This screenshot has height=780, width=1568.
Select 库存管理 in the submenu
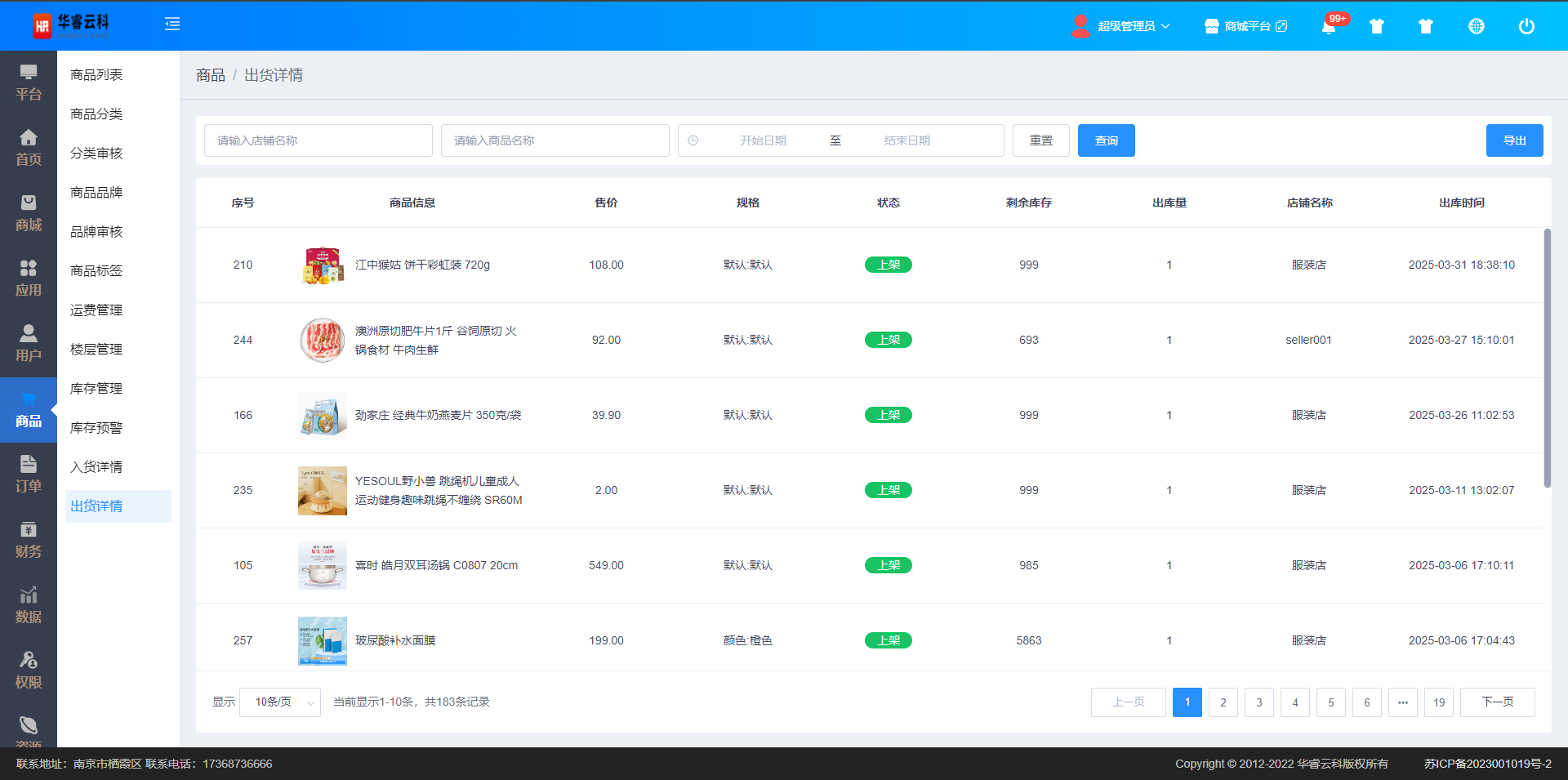coord(96,389)
